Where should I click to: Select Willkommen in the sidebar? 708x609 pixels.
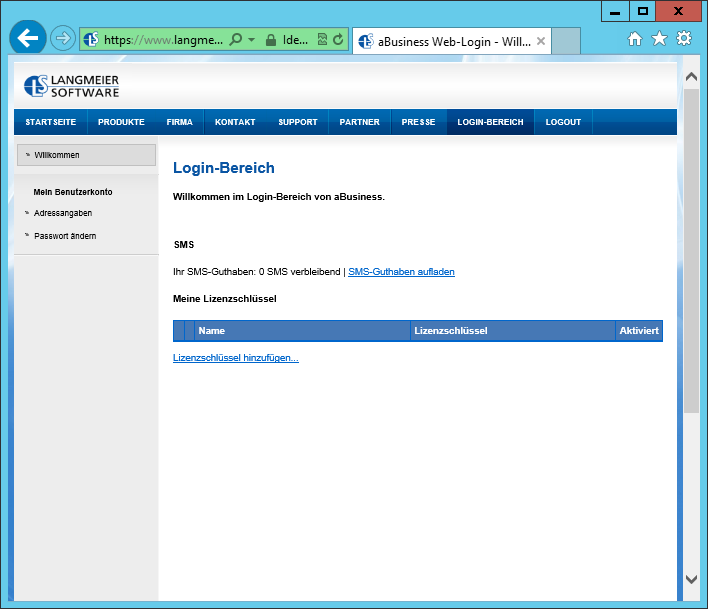86,155
